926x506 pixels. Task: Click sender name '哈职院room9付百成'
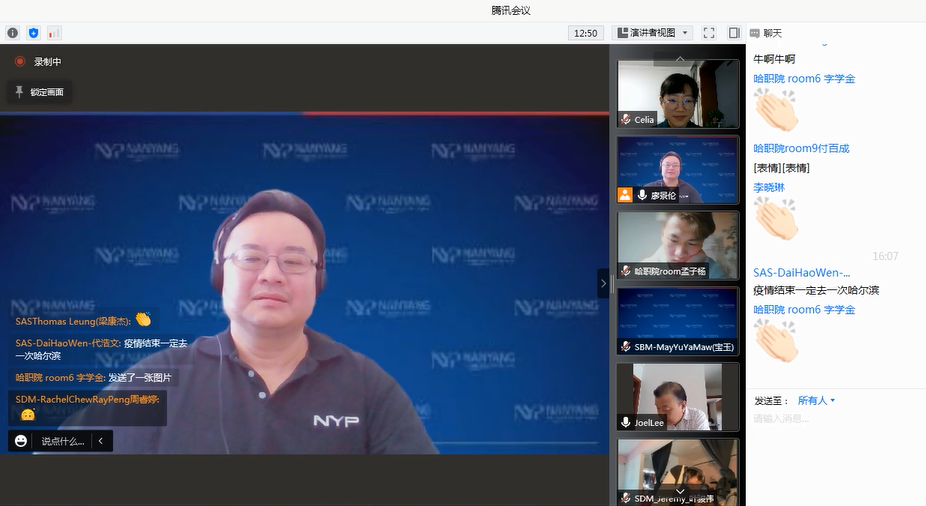click(x=801, y=148)
